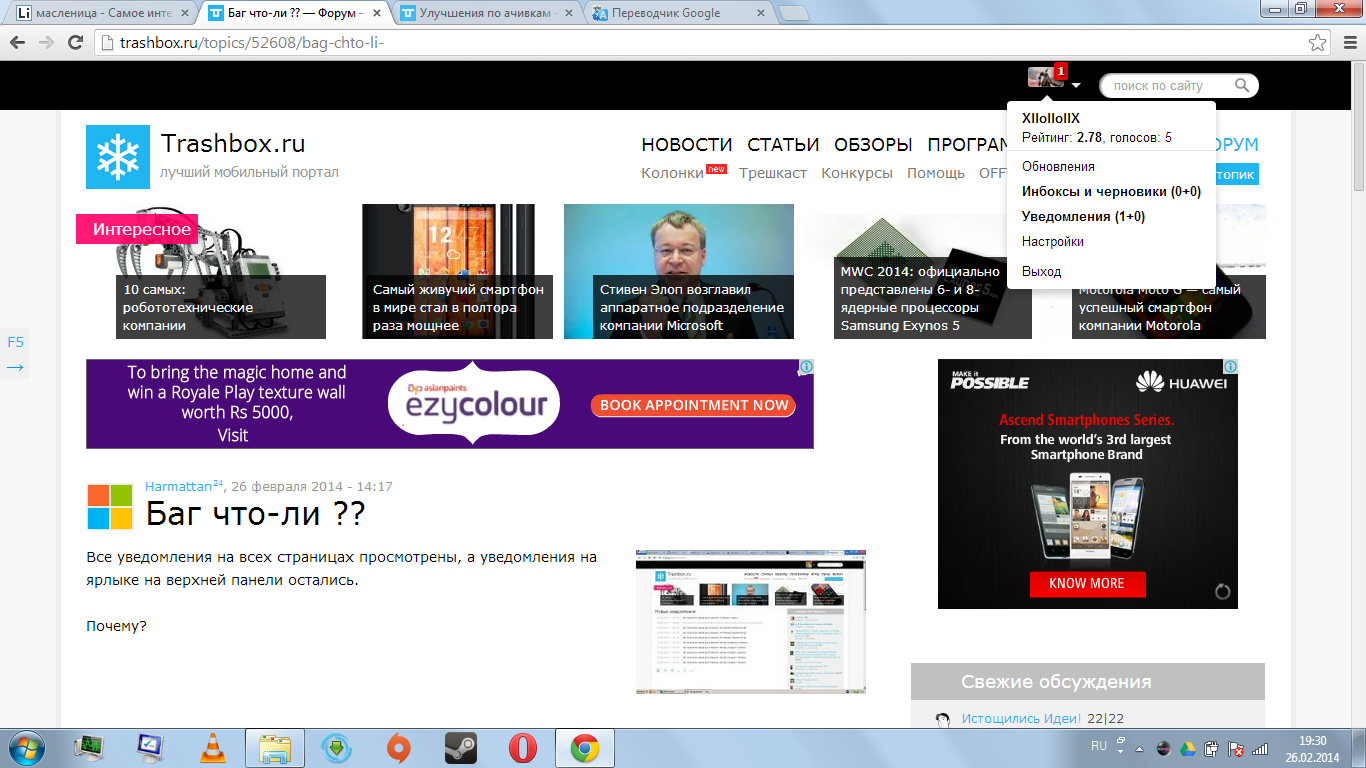
Task: Open VLC from the taskbar
Action: pos(213,748)
